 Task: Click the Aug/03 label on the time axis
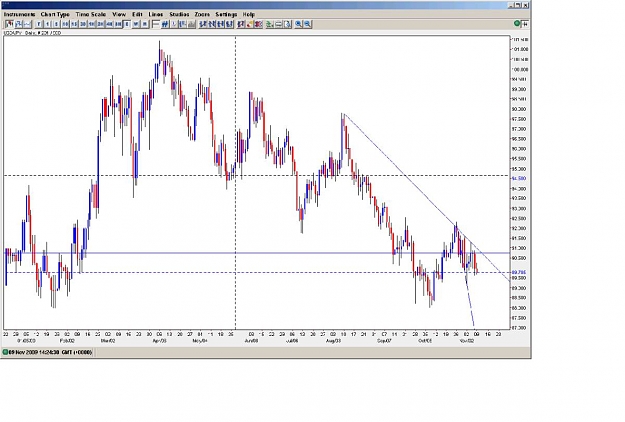[333, 341]
